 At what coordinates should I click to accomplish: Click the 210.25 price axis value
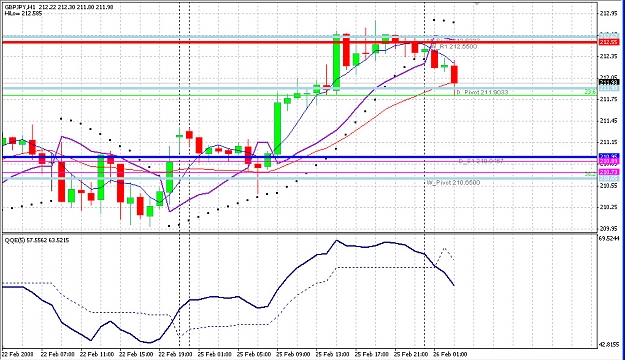click(x=609, y=207)
